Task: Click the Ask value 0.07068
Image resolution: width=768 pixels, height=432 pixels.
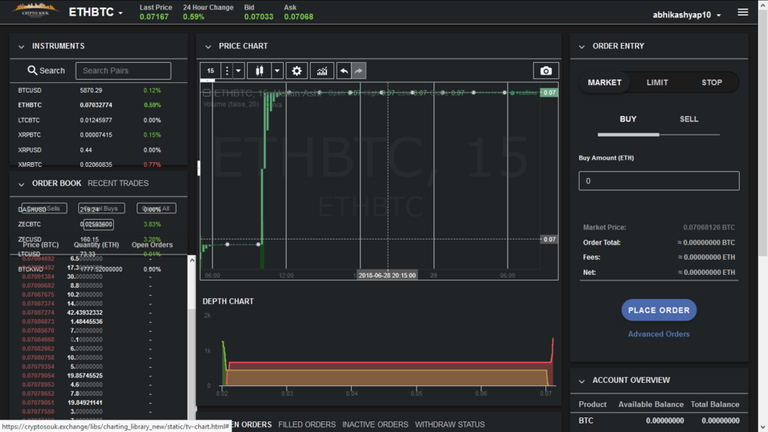Action: pos(298,17)
